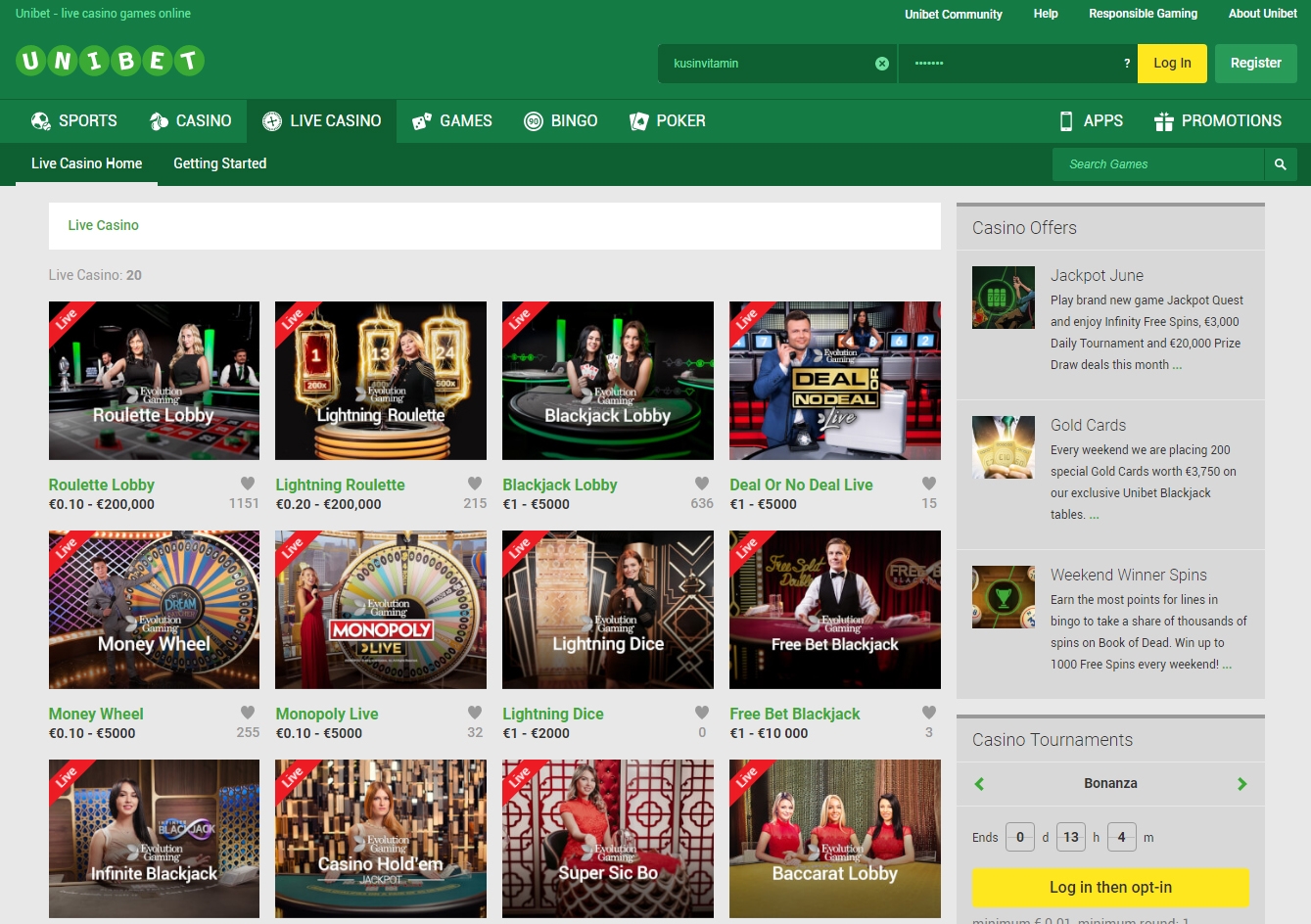Image resolution: width=1311 pixels, height=924 pixels.
Task: Click the left chevron in Casino Tournaments
Action: [x=978, y=783]
